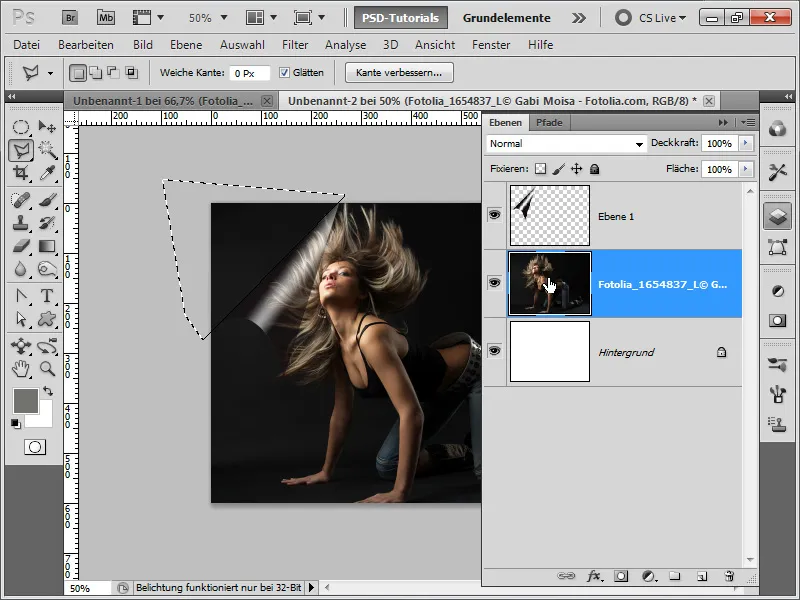Select the Move tool

coord(47,127)
